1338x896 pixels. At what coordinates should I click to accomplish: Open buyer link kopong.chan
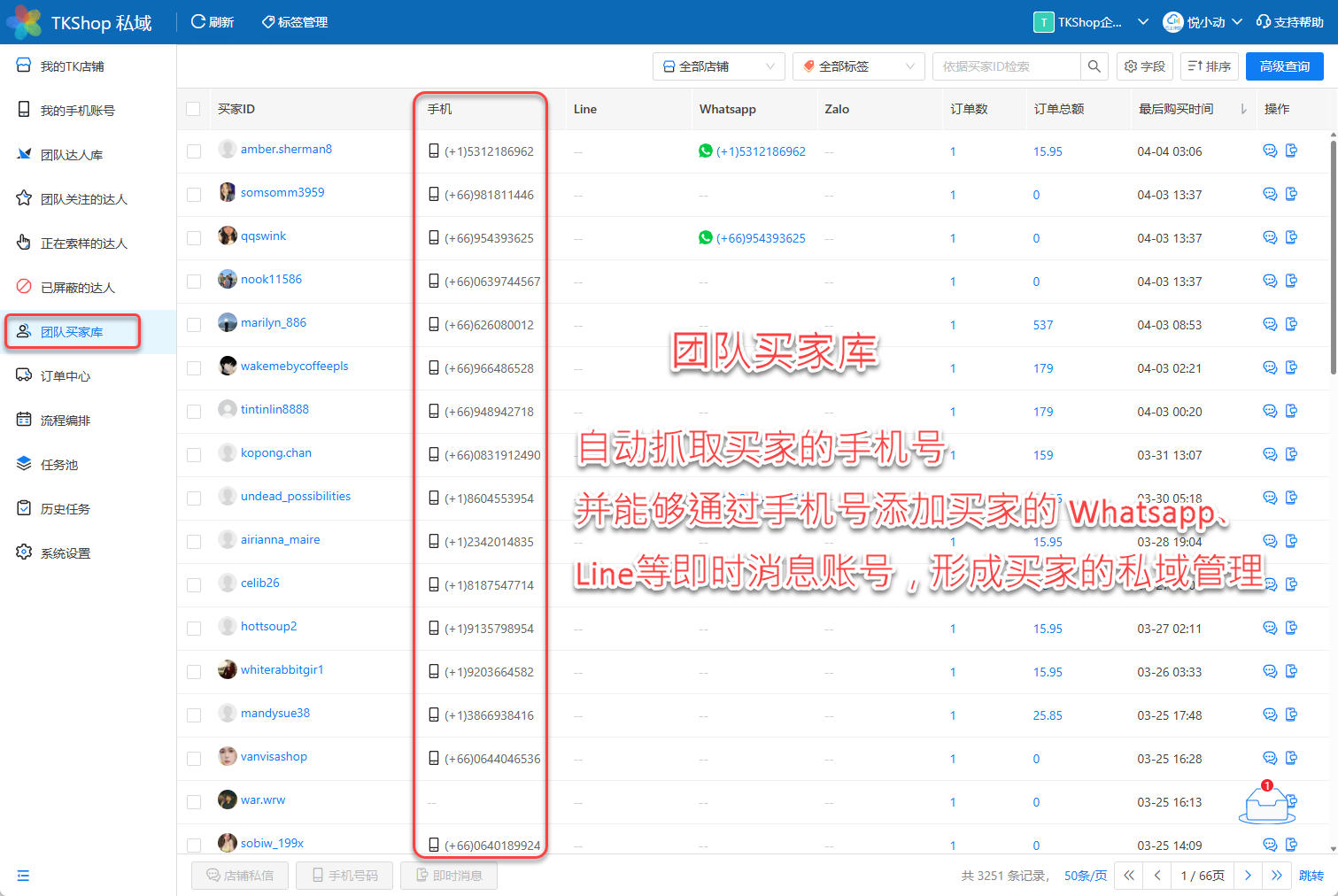coord(276,452)
